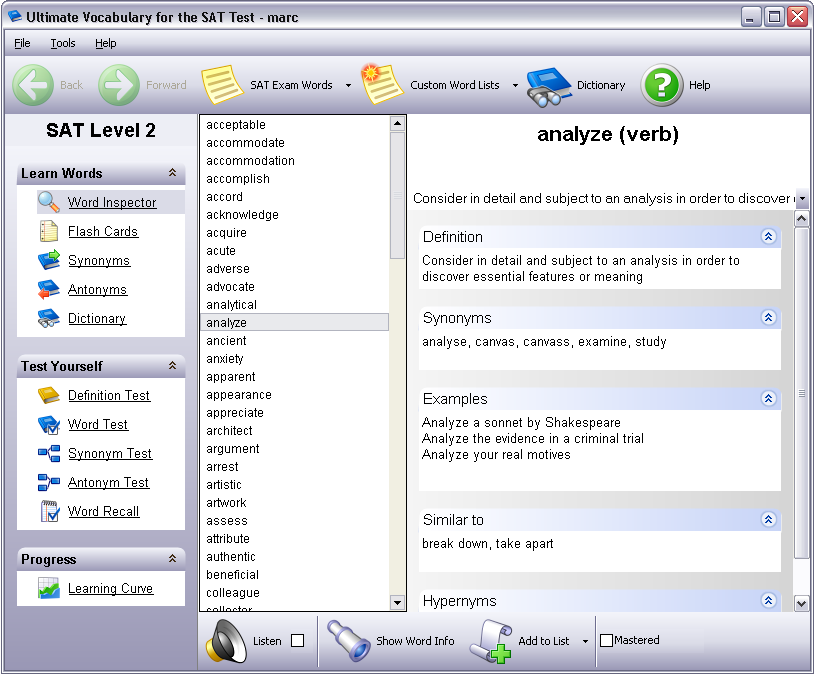Open the Word Inspector link
The width and height of the screenshot is (815, 674).
112,203
